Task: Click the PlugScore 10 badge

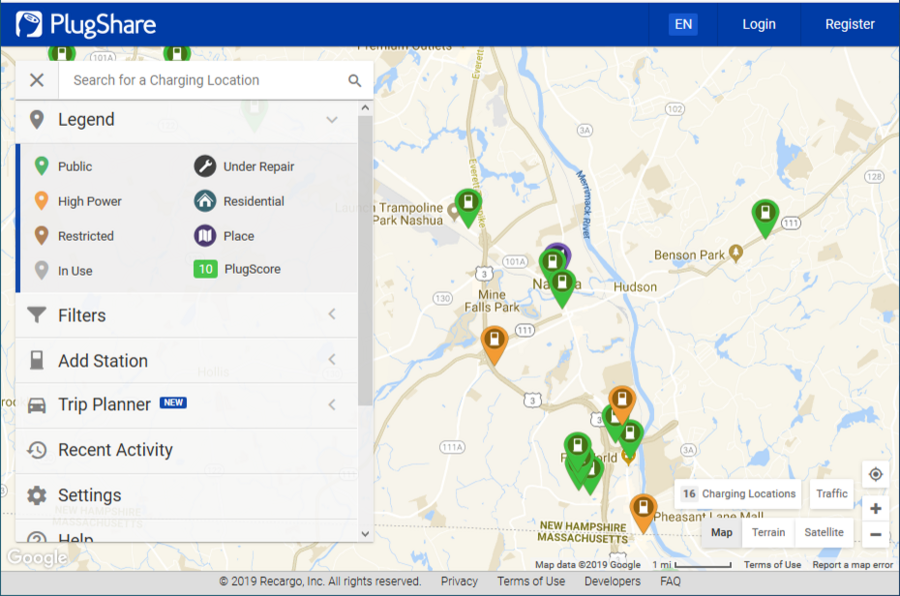Action: point(205,269)
